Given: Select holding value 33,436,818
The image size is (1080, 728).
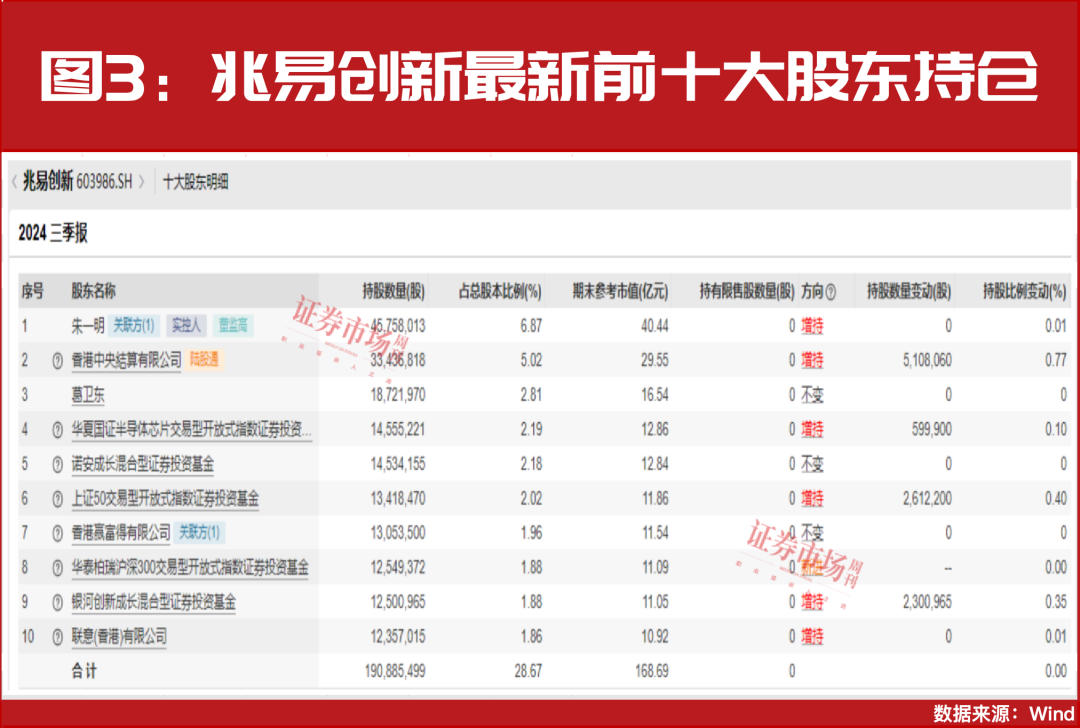Looking at the screenshot, I should click(x=398, y=360).
